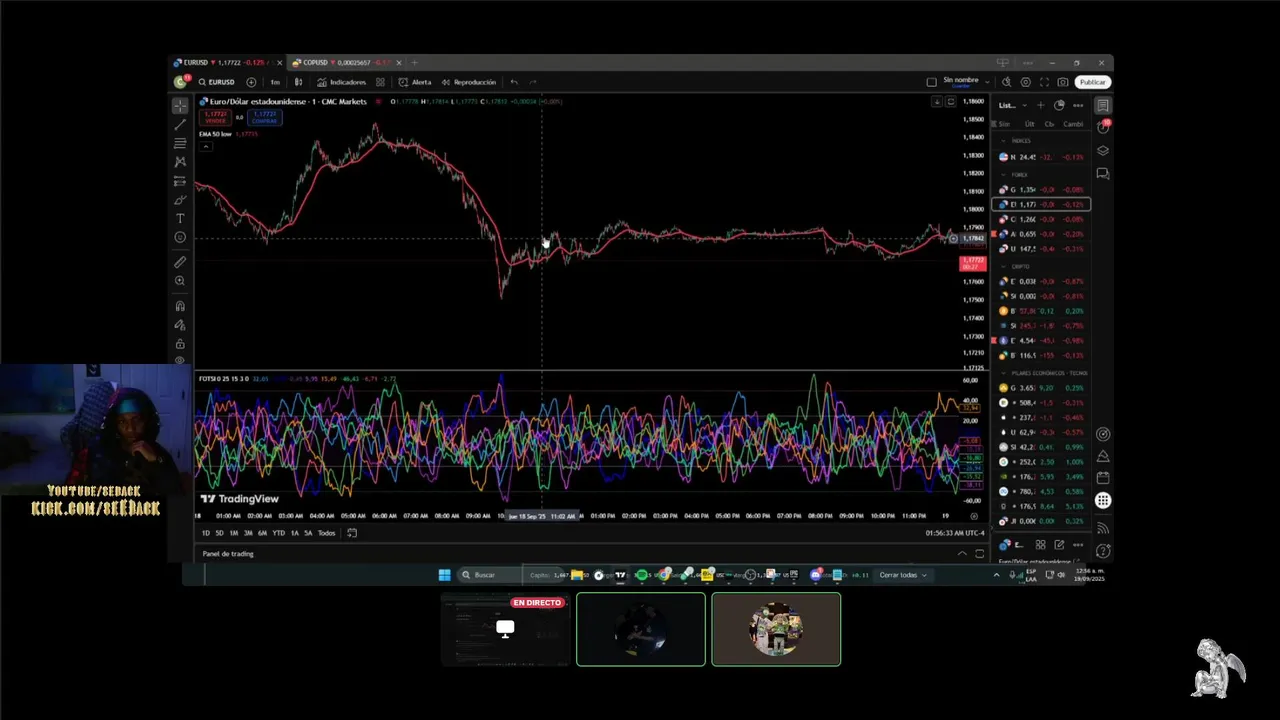The width and height of the screenshot is (1280, 720).
Task: Redo the last chart action
Action: click(x=533, y=82)
